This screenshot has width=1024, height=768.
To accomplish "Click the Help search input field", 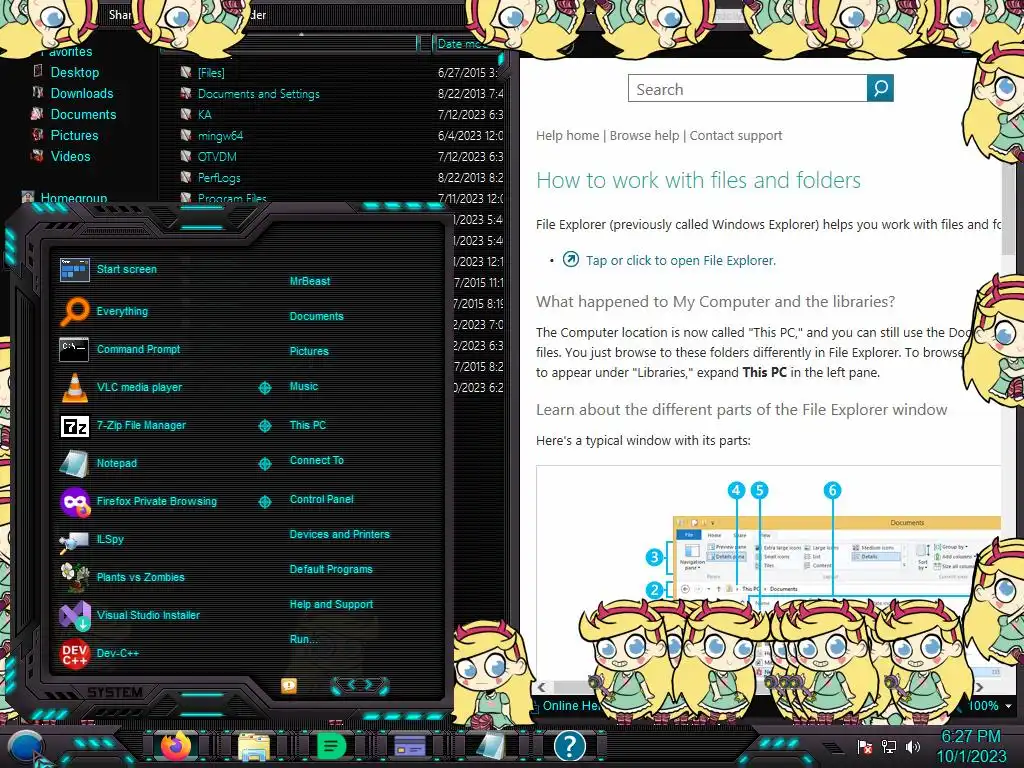I will click(x=748, y=88).
